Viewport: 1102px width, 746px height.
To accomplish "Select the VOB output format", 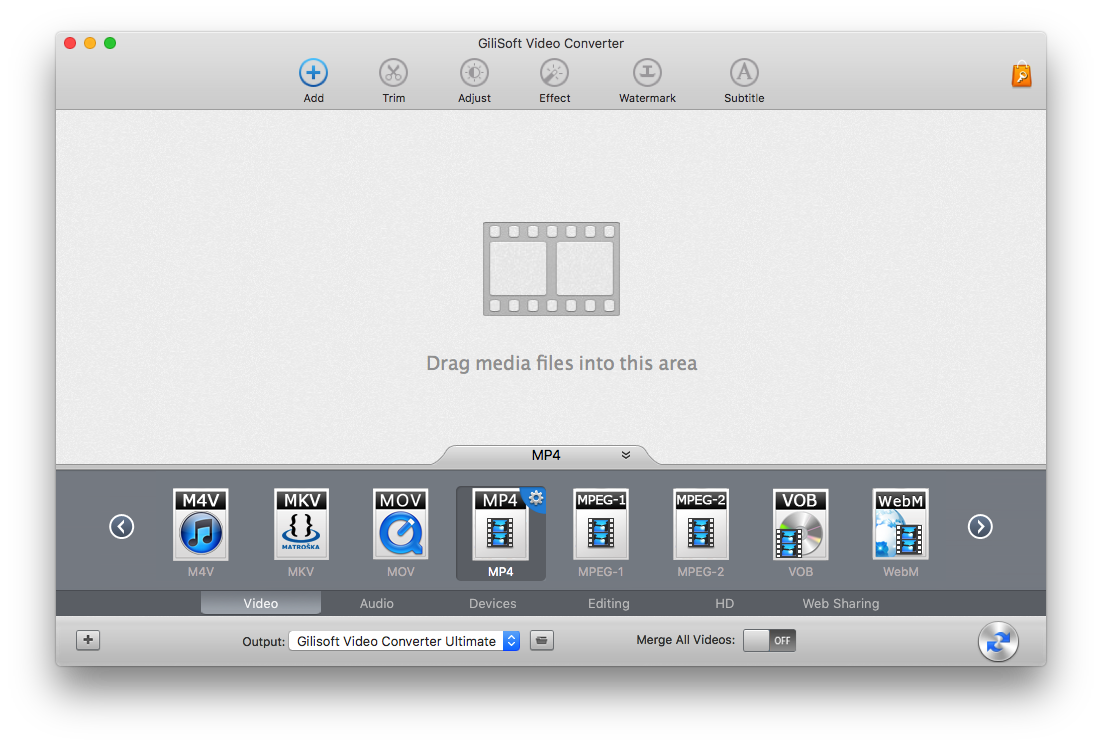I will coord(800,533).
